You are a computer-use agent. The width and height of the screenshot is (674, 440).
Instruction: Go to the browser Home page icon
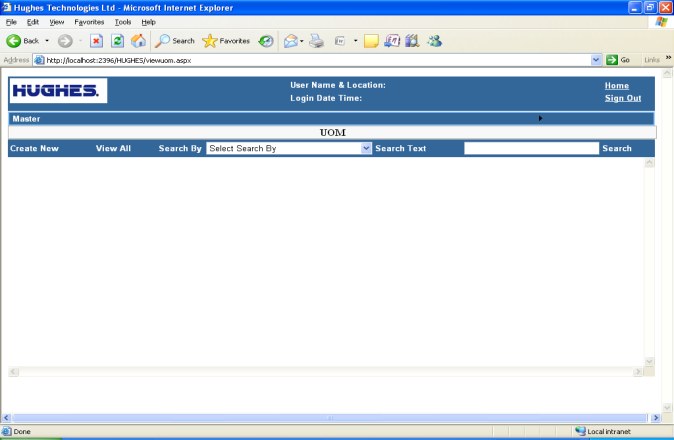pyautogui.click(x=138, y=41)
